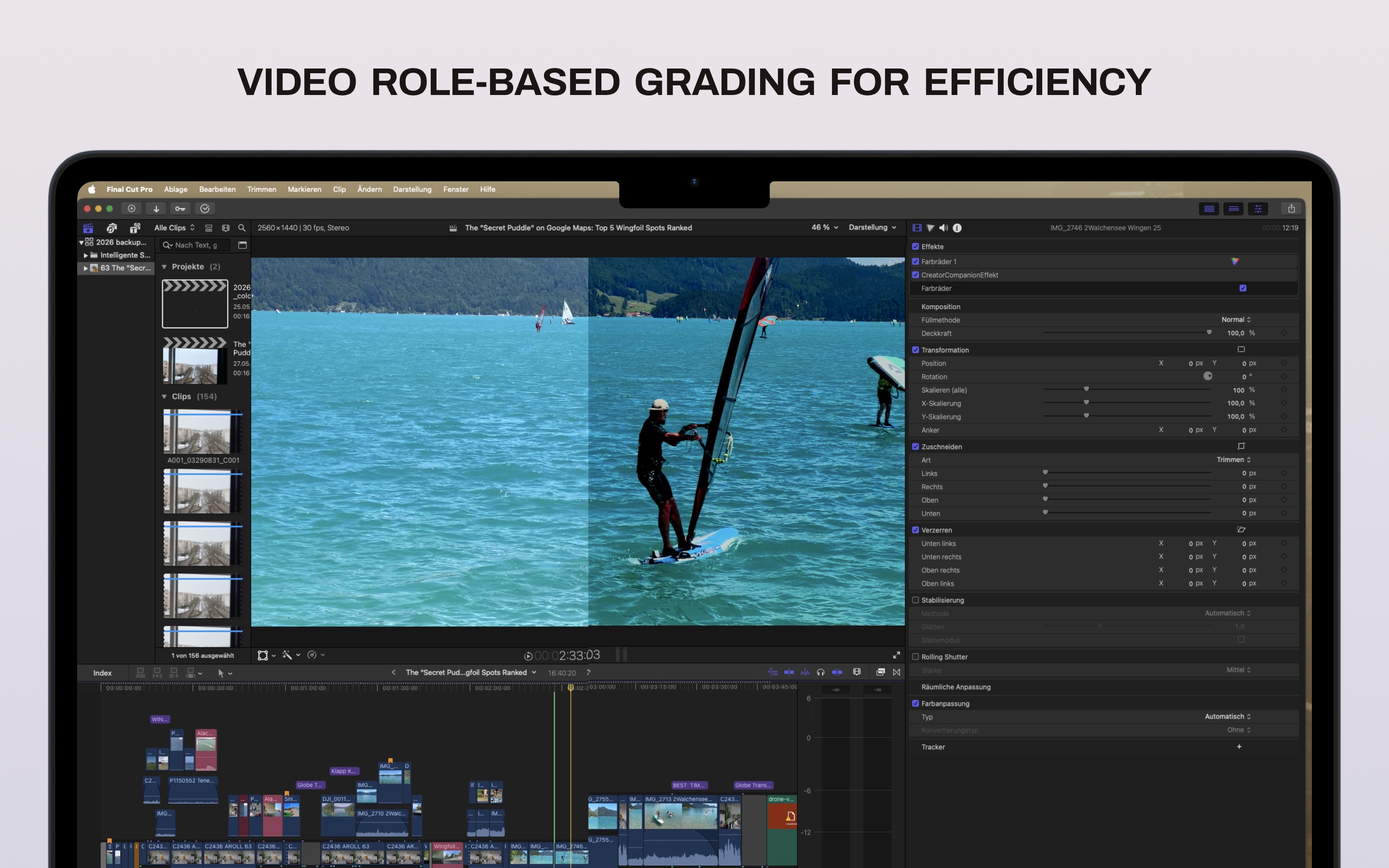
Task: Click the Nach Text search field
Action: coord(194,245)
